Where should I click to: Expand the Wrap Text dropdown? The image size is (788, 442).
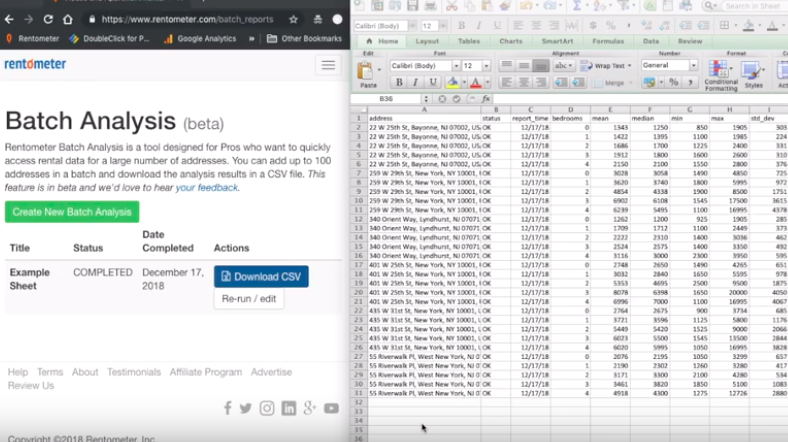(x=629, y=66)
